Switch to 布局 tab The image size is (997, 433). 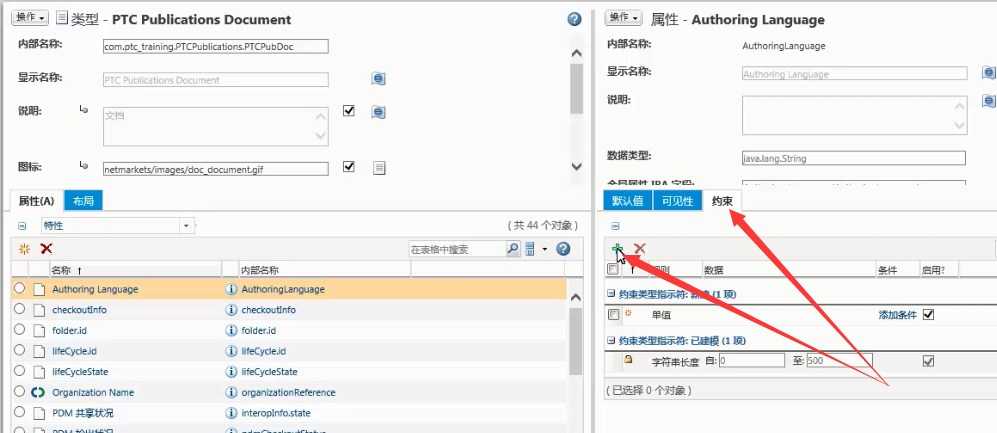(x=83, y=201)
